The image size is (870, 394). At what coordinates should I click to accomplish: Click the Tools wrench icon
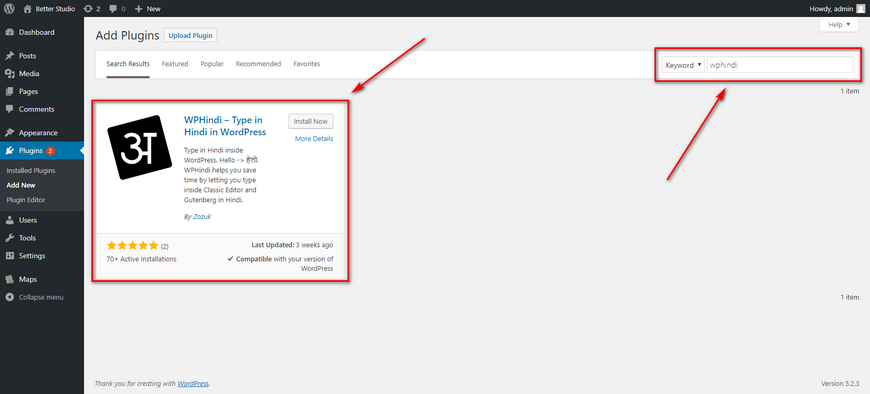(9, 238)
